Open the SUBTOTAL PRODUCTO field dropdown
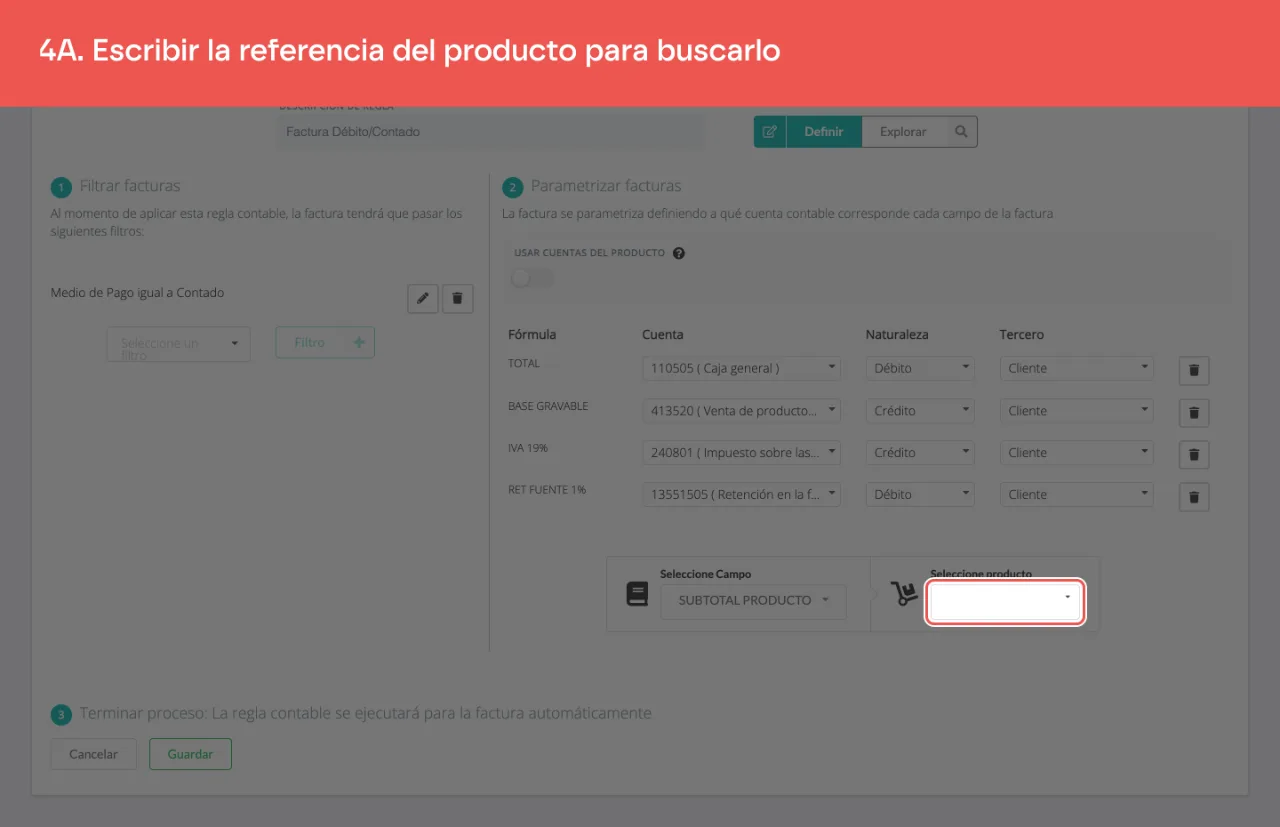 pyautogui.click(x=753, y=601)
